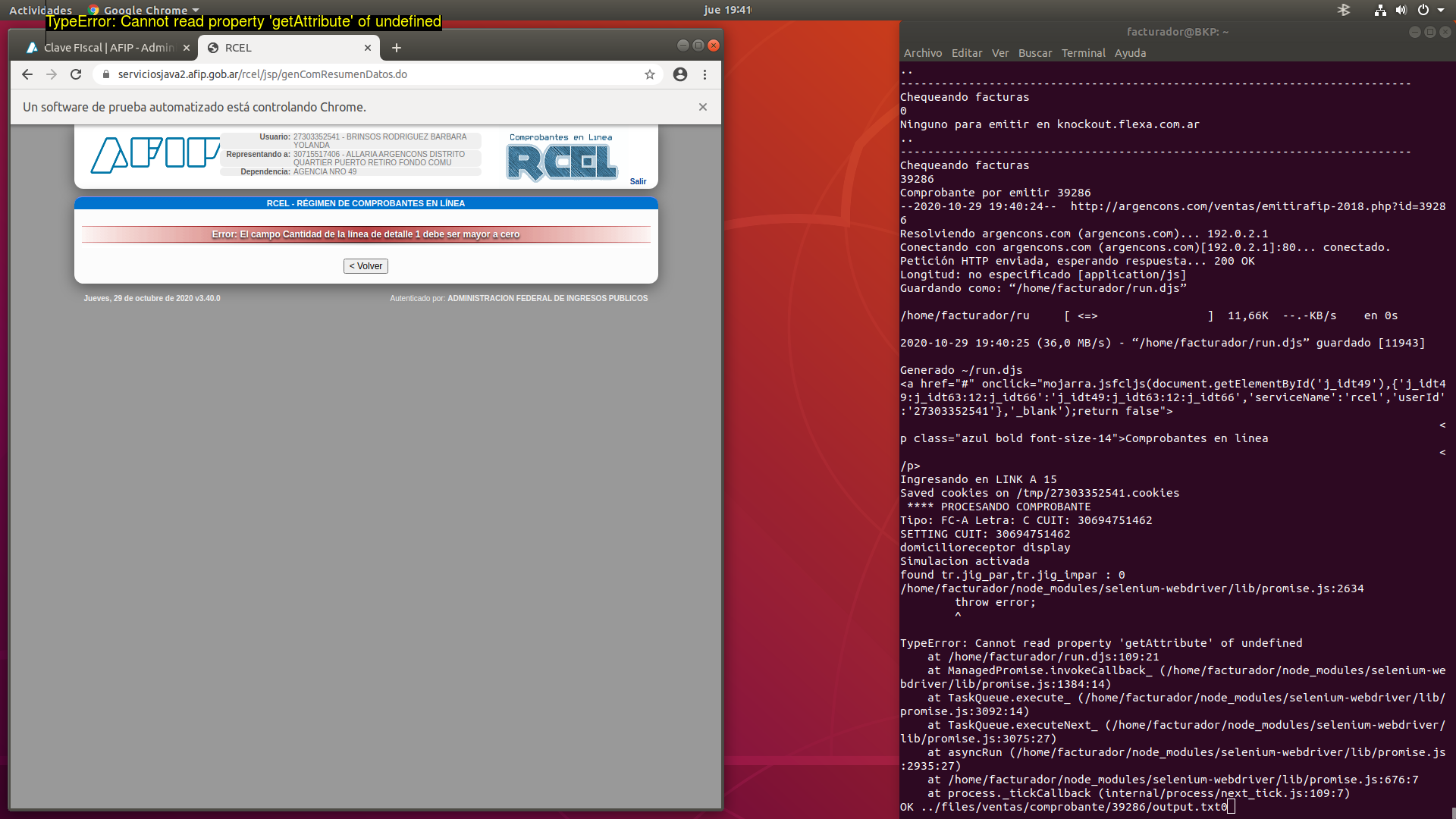Viewport: 1456px width, 819px height.
Task: Go forward in Chrome browser
Action: (x=52, y=74)
